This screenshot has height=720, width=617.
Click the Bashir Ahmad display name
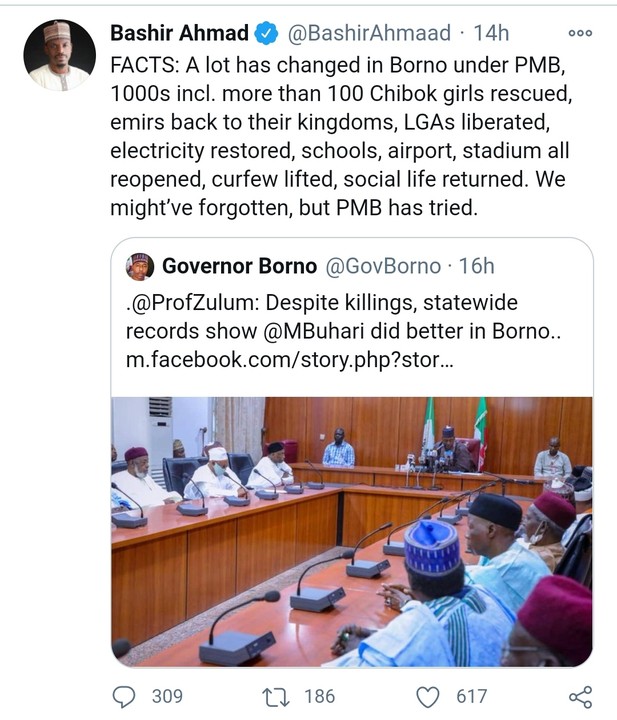pyautogui.click(x=178, y=33)
